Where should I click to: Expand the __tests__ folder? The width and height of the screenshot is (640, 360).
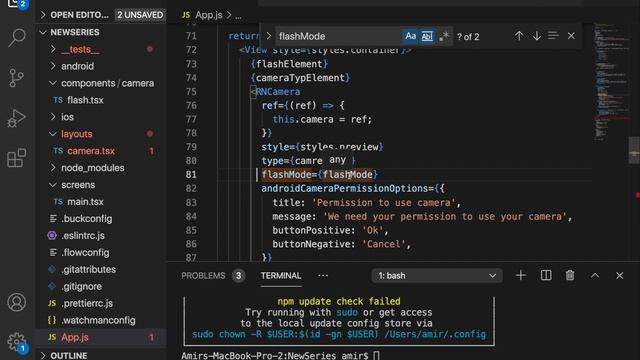[102, 49]
